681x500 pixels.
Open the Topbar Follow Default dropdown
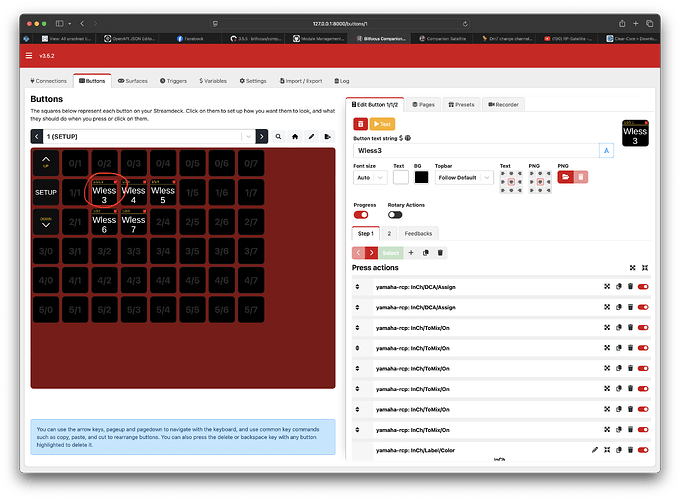464,177
